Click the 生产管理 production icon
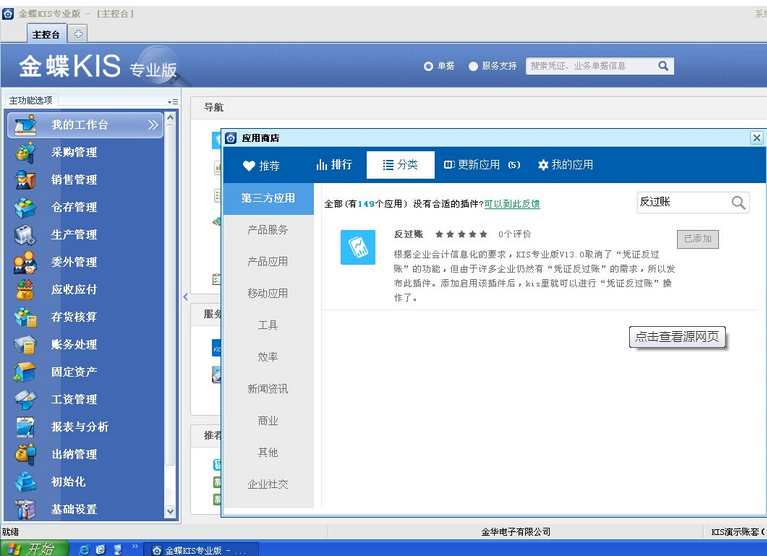 point(25,235)
